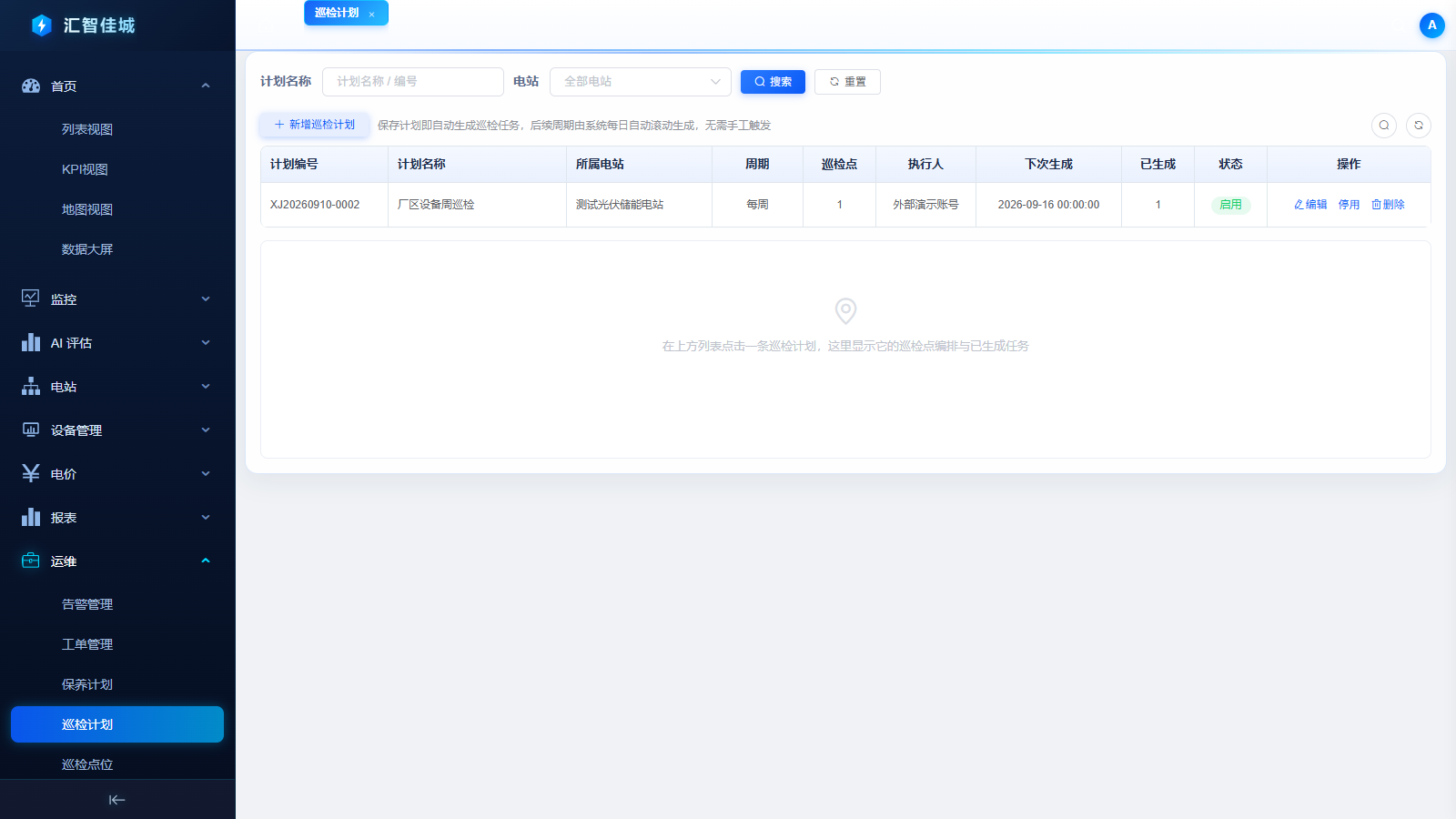Viewport: 1456px width, 819px height.
Task: Collapse the 运维 menu chevron
Action: [206, 561]
